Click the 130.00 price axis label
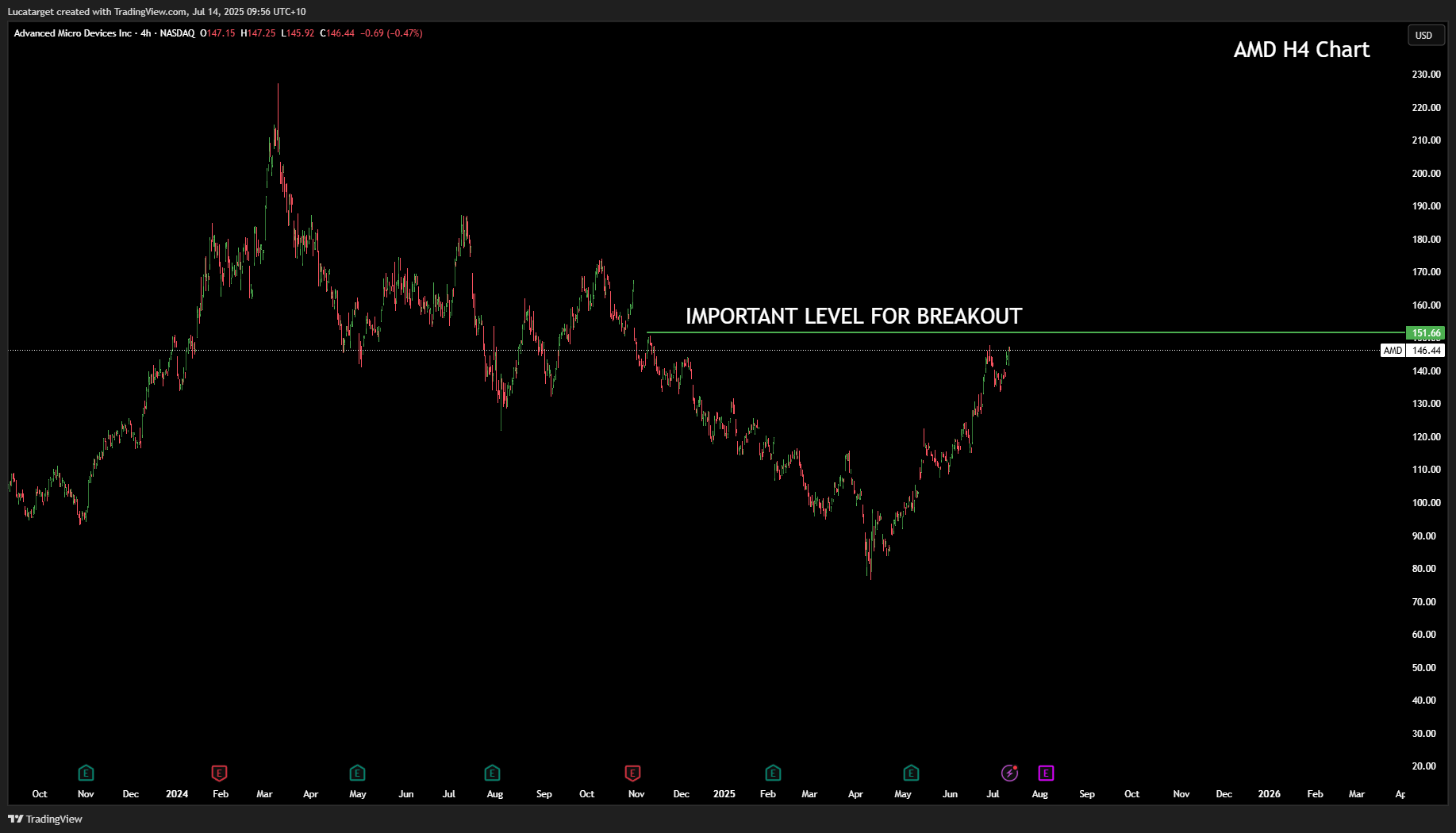Viewport: 1456px width, 833px height. [x=1426, y=404]
